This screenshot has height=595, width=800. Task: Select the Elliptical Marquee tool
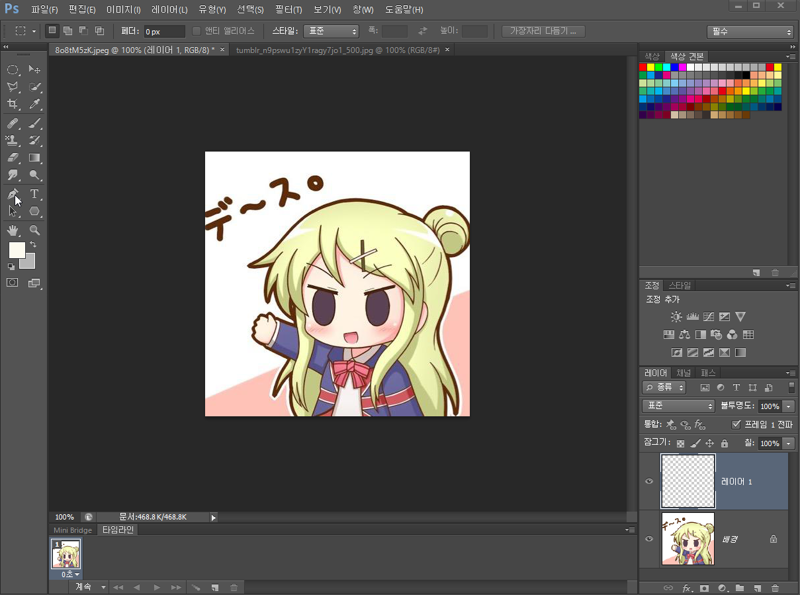click(13, 69)
